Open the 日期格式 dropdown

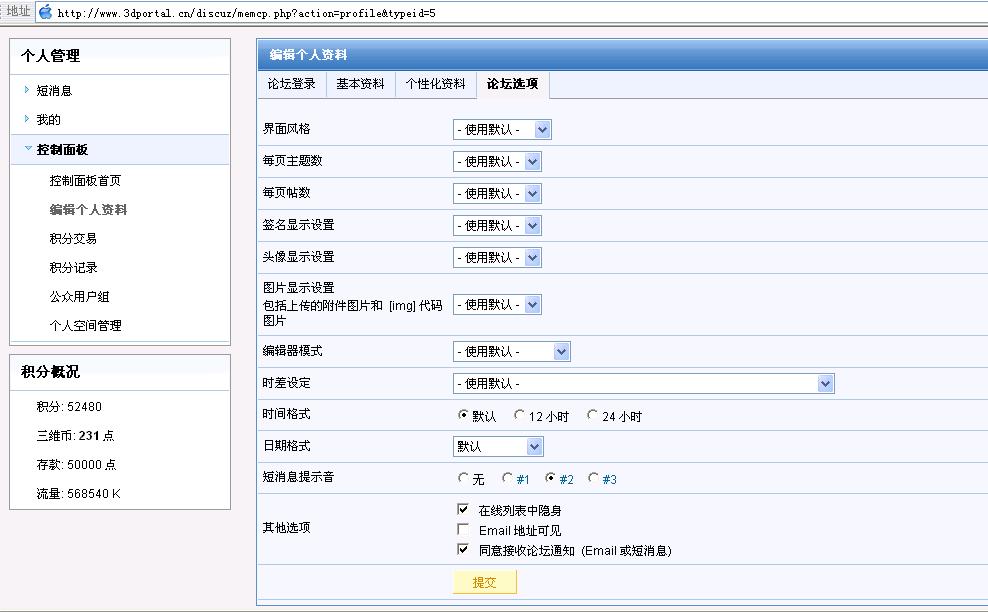click(498, 447)
